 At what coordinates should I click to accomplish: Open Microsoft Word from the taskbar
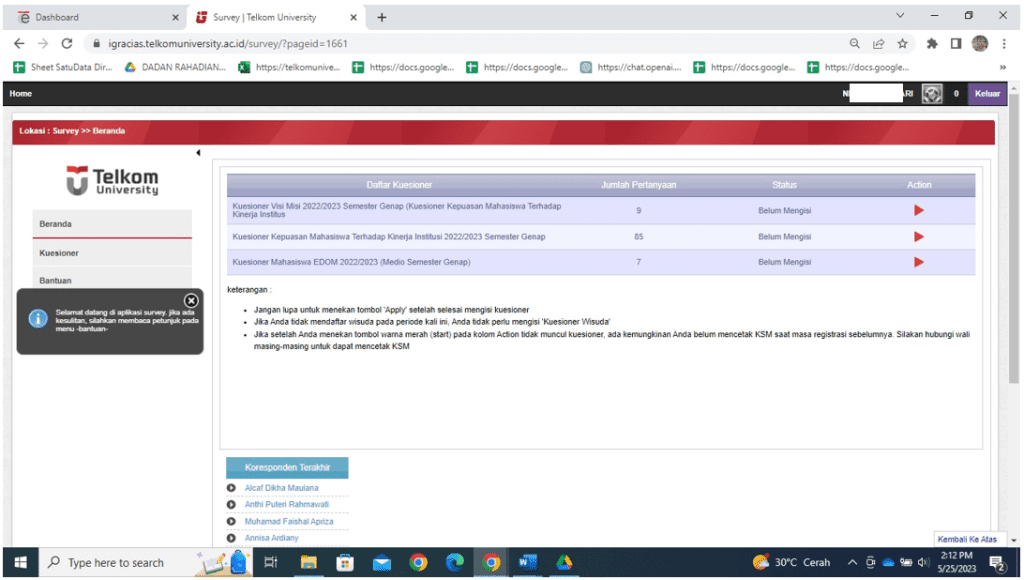(x=526, y=563)
